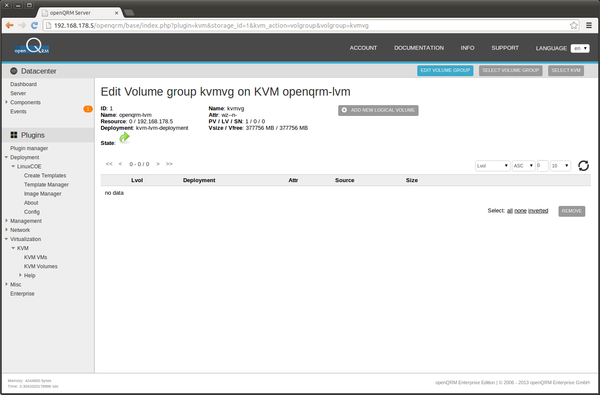Open KVM VMs in the sidebar
The height and width of the screenshot is (395, 600).
[x=36, y=257]
